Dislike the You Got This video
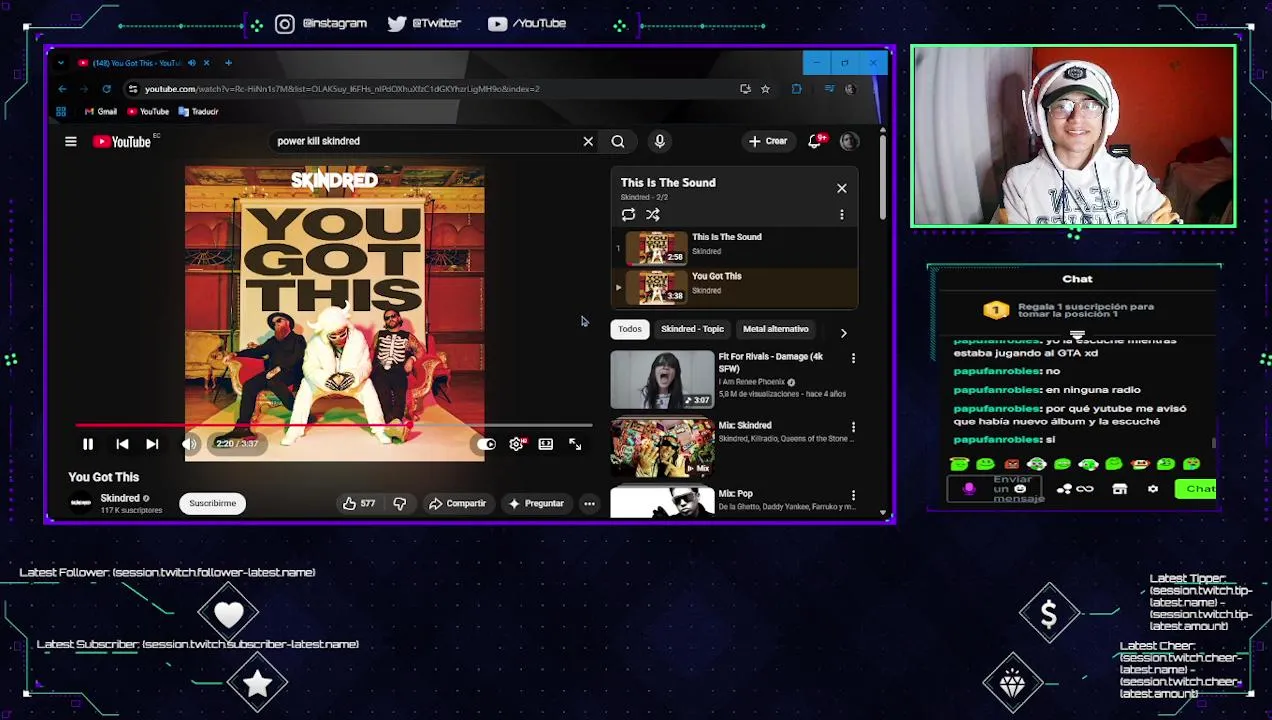This screenshot has height=720, width=1272. [x=399, y=504]
